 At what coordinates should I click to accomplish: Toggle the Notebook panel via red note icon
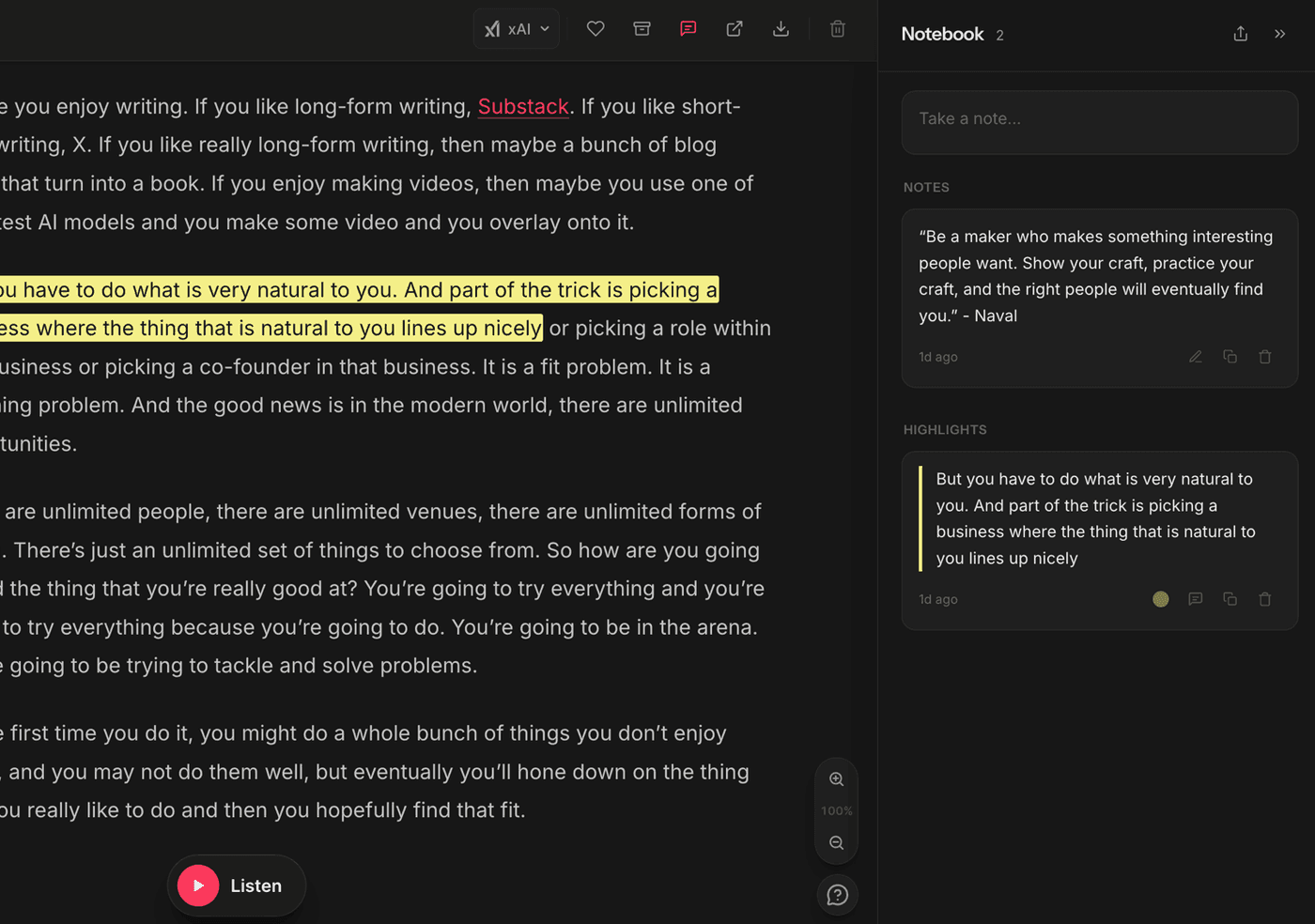point(688,29)
